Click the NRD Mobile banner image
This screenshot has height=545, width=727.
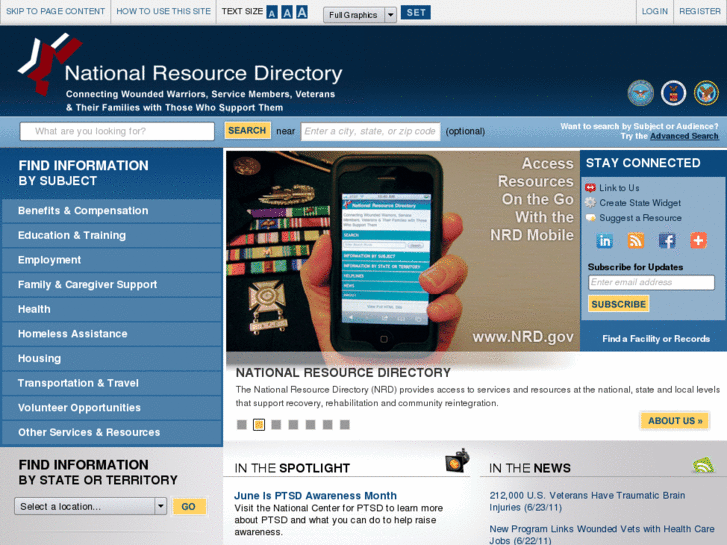point(402,250)
